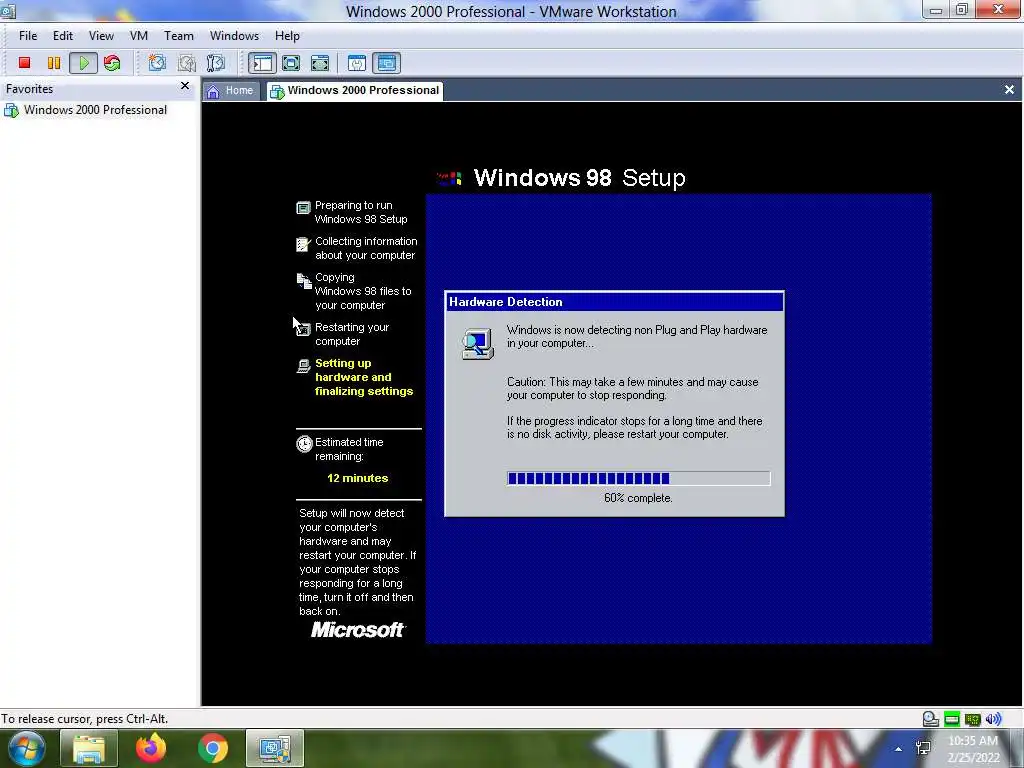Close the Favorites sidebar panel
The height and width of the screenshot is (768, 1024).
coord(185,86)
